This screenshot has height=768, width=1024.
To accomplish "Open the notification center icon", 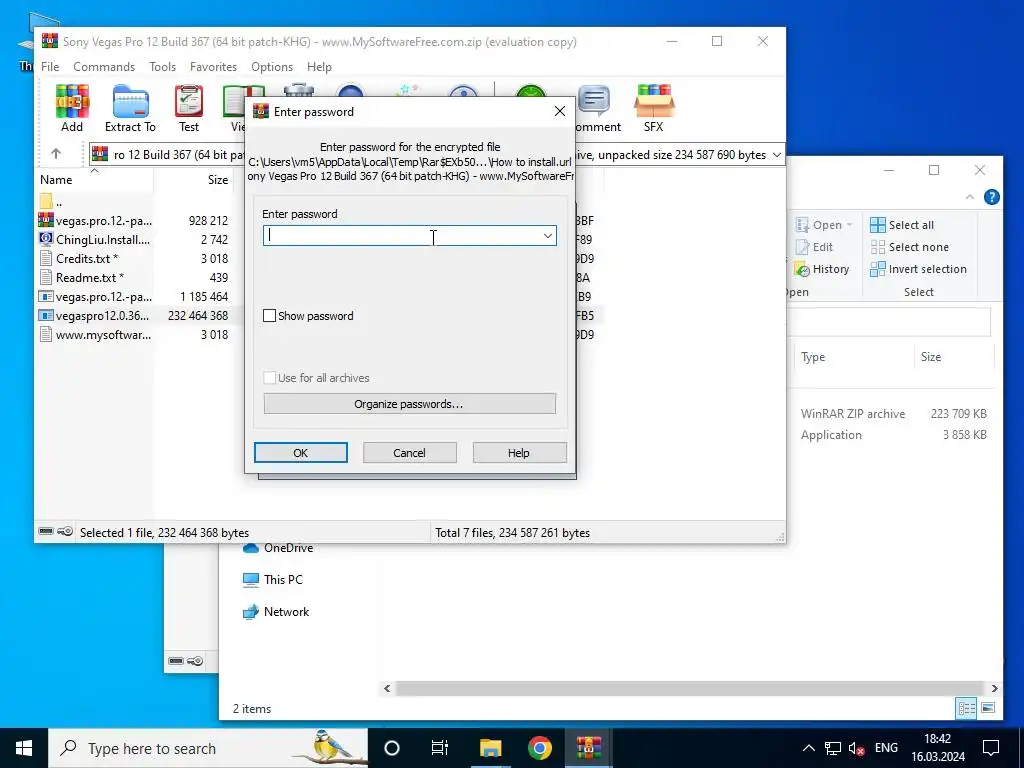I will pos(991,748).
